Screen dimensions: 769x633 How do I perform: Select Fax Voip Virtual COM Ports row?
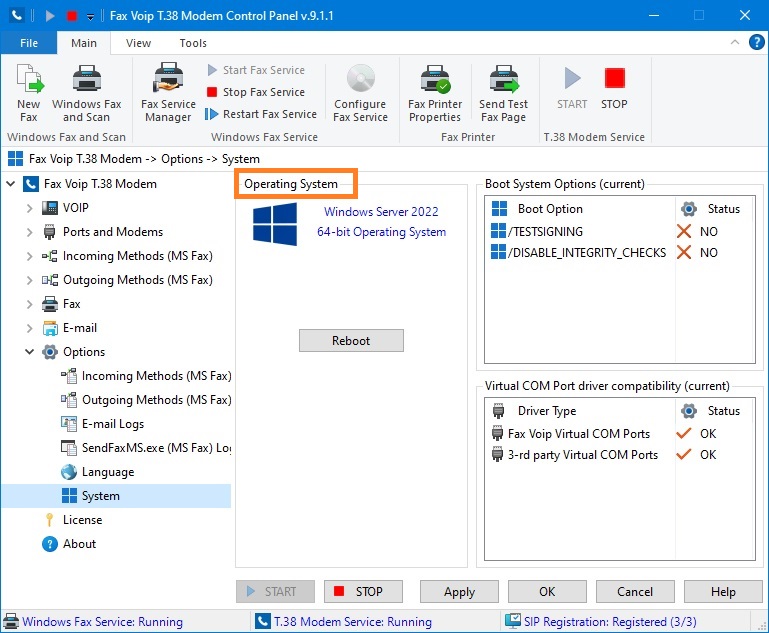(x=620, y=433)
